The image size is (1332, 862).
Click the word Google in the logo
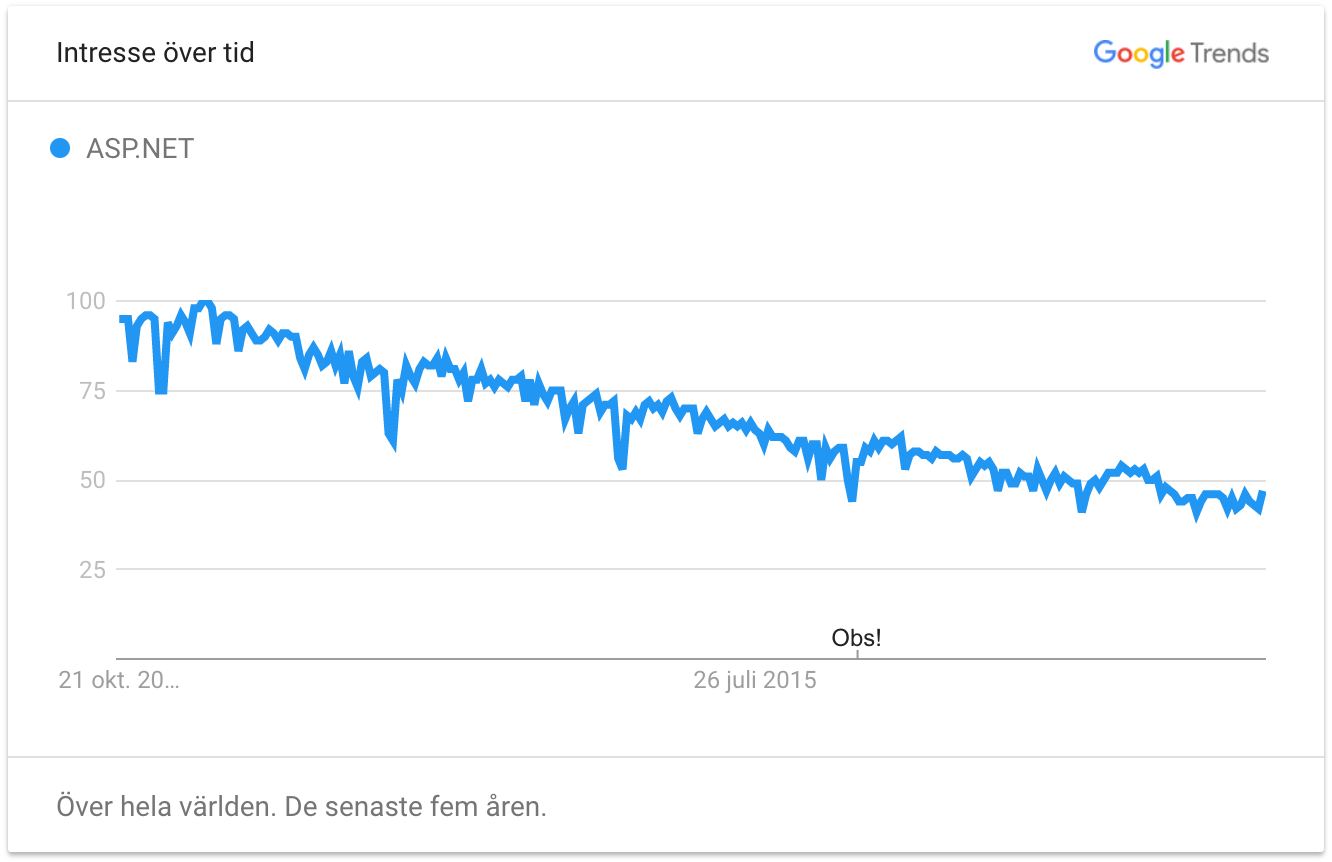tap(1139, 54)
